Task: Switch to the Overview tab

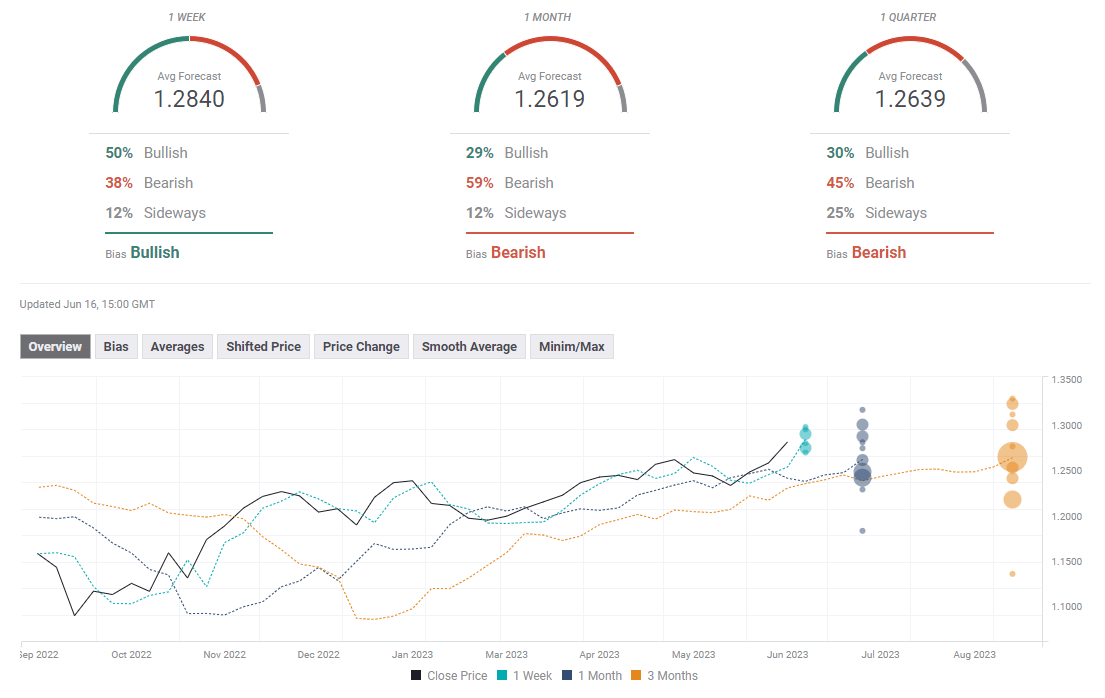Action: pos(55,347)
